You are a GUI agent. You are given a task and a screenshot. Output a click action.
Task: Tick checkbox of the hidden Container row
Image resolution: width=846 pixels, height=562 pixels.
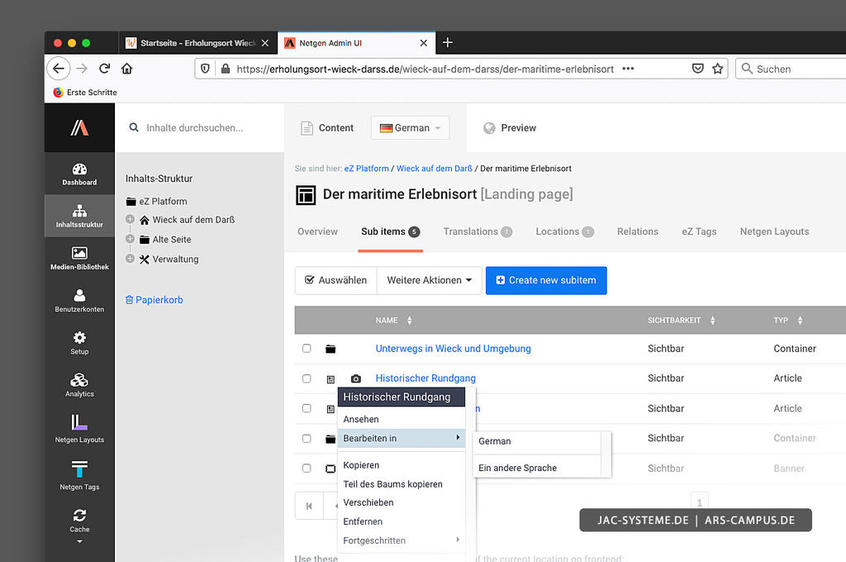tap(306, 438)
